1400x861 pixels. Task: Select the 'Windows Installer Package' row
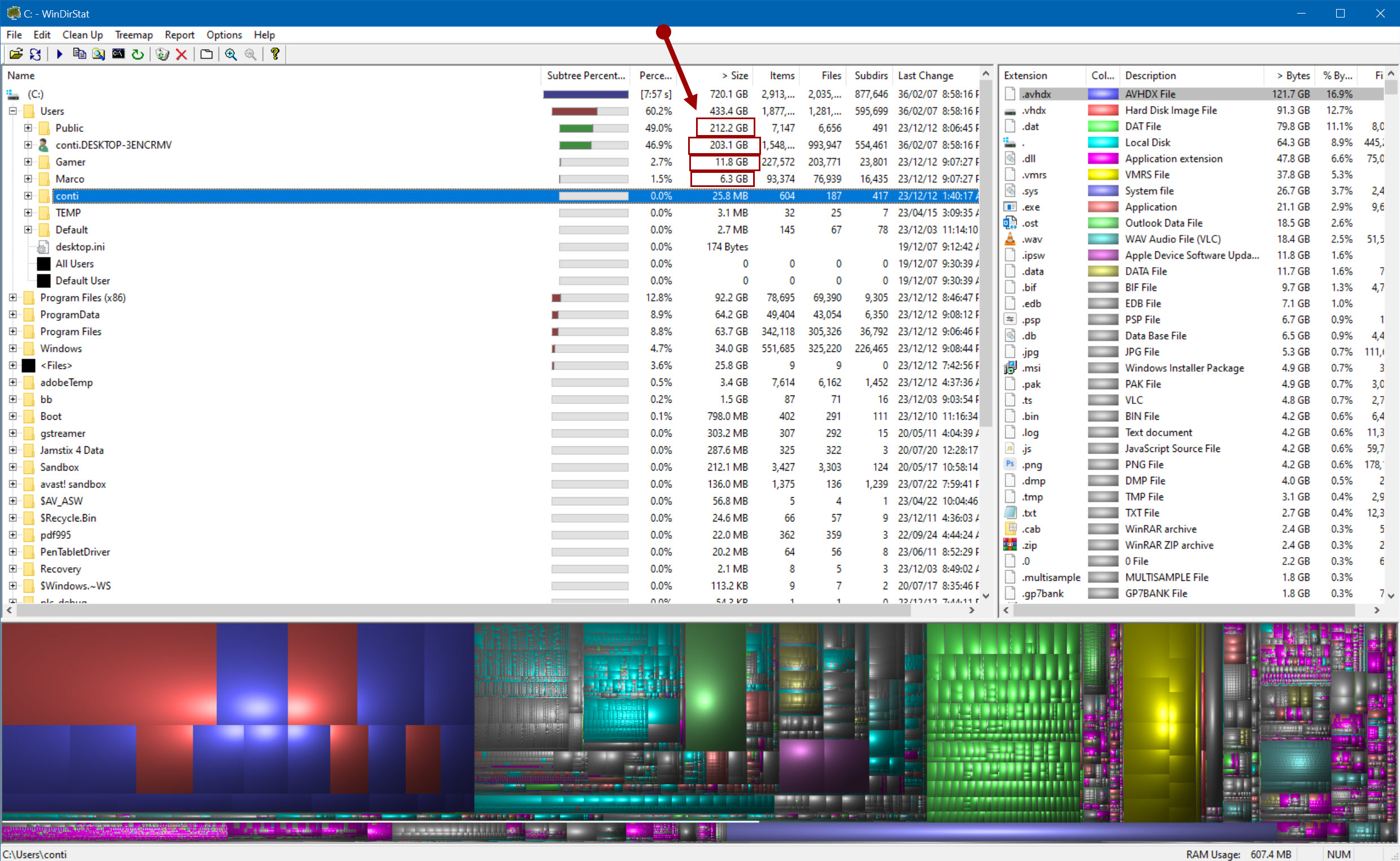pyautogui.click(x=1193, y=368)
